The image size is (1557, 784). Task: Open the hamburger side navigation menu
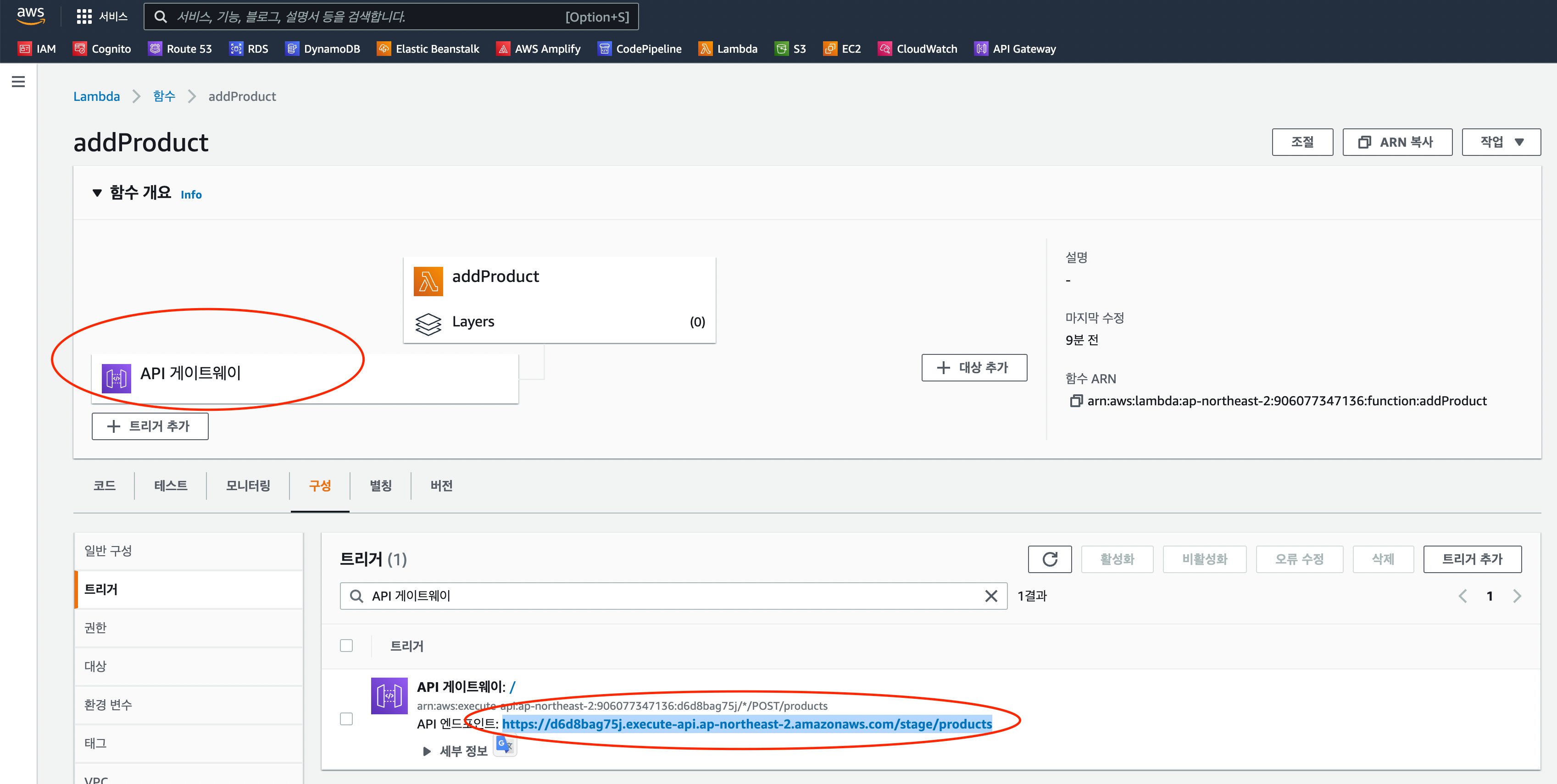pos(18,82)
